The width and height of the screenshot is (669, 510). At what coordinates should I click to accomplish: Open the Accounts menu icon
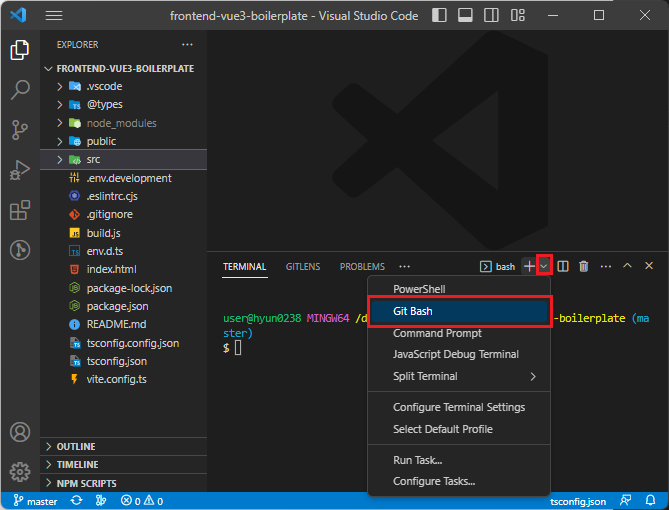(x=20, y=432)
